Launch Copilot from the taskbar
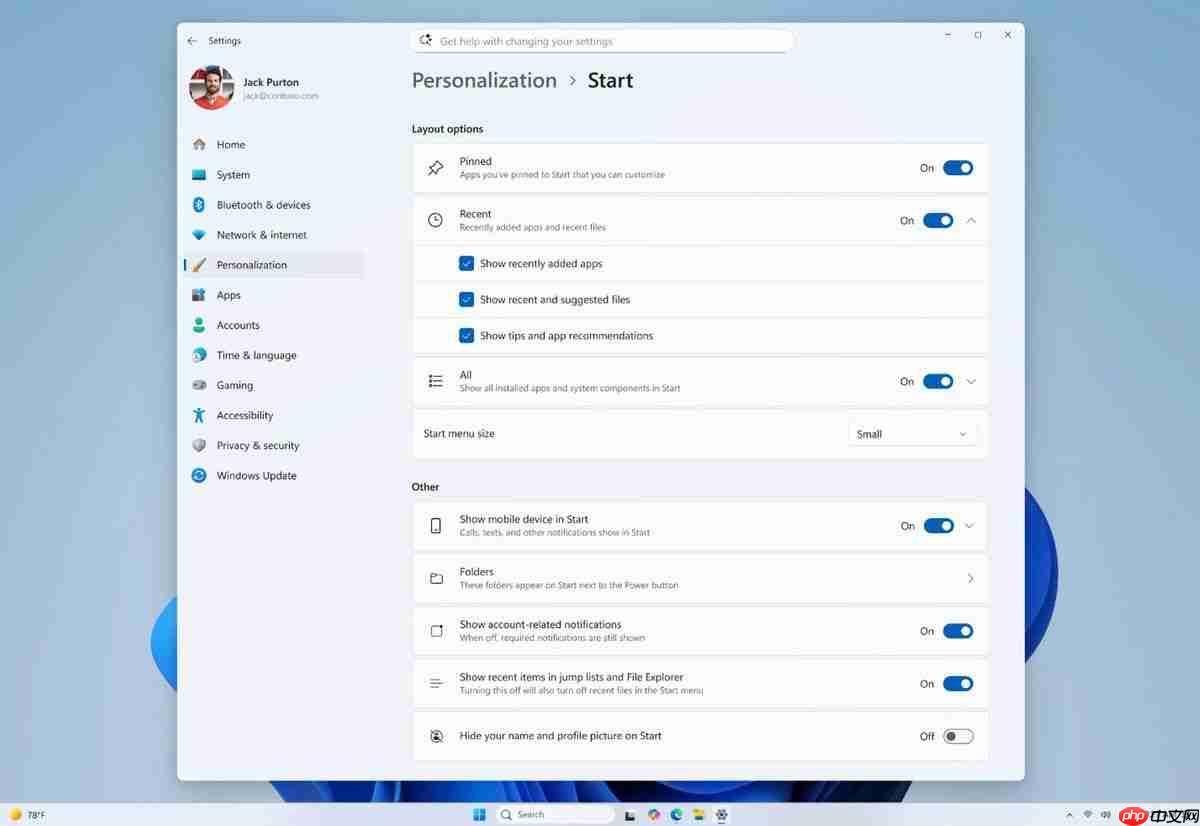Viewport: 1200px width, 826px height. [x=654, y=815]
